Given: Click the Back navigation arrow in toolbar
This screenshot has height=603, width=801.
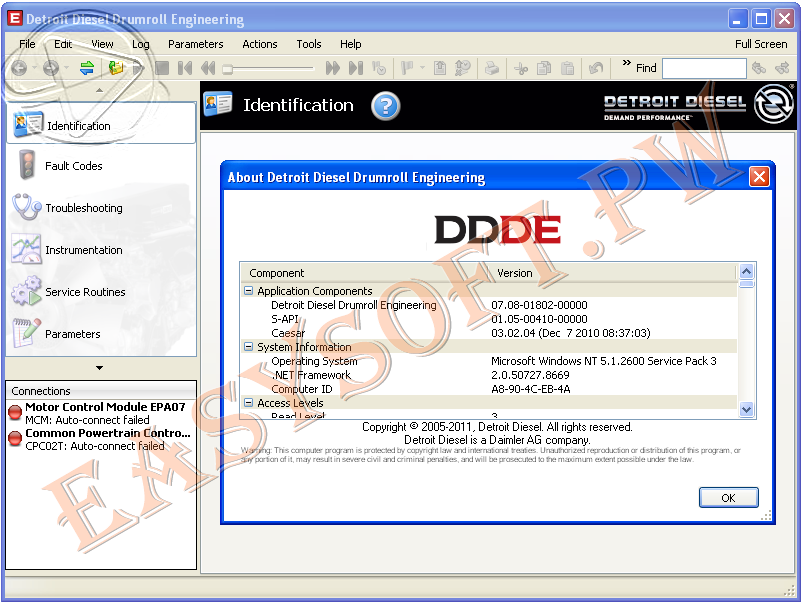Looking at the screenshot, I should coord(19,68).
